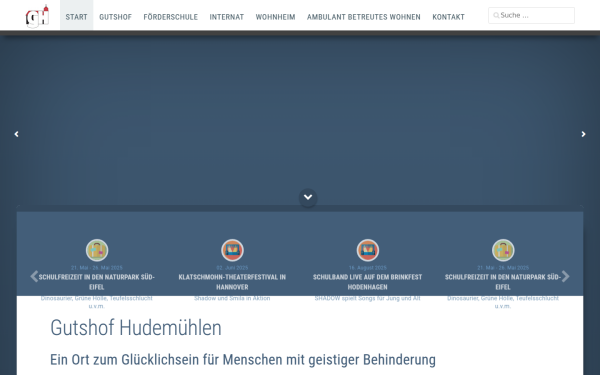Click the magnifier search icon
This screenshot has width=600, height=375.
click(x=496, y=15)
